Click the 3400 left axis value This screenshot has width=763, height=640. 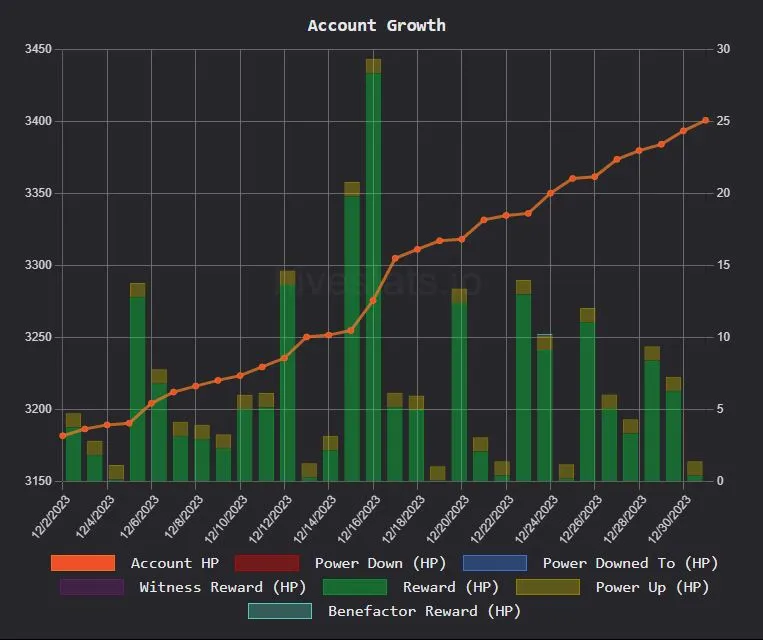tap(38, 121)
